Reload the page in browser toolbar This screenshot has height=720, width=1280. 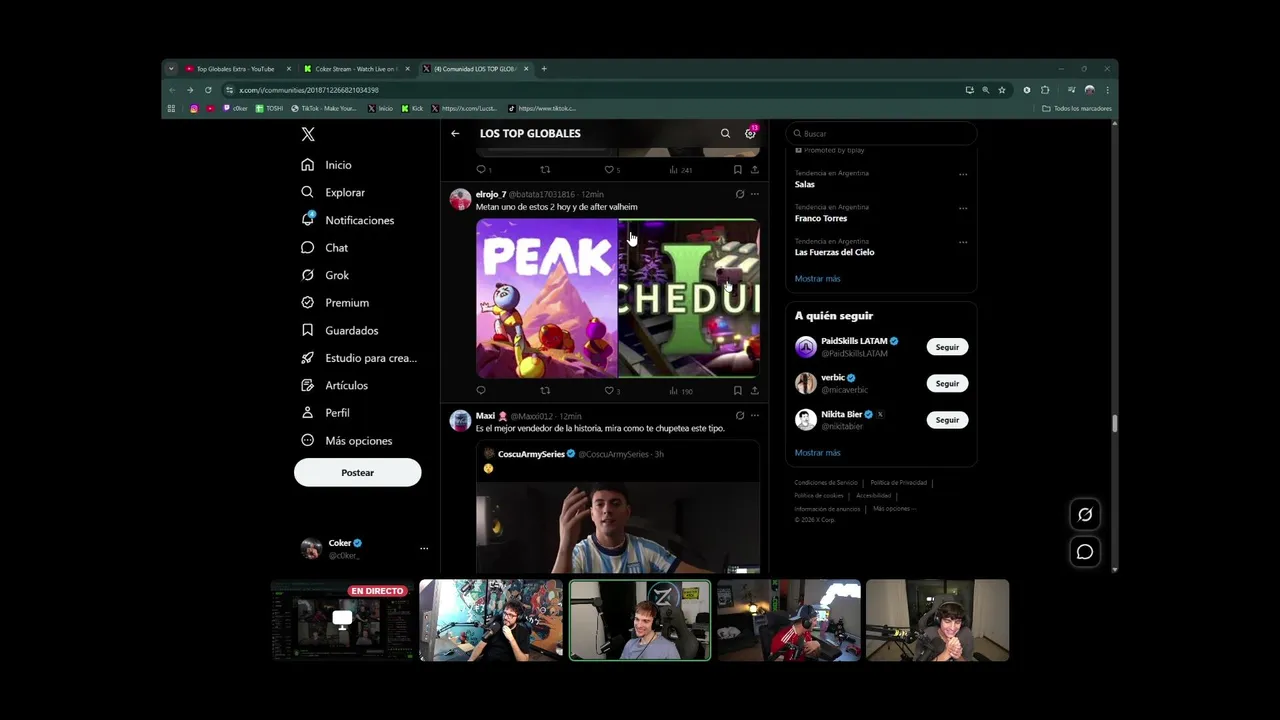tap(208, 90)
